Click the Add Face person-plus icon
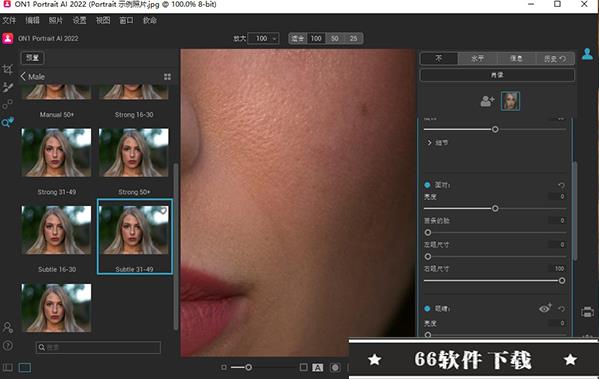 [x=487, y=101]
